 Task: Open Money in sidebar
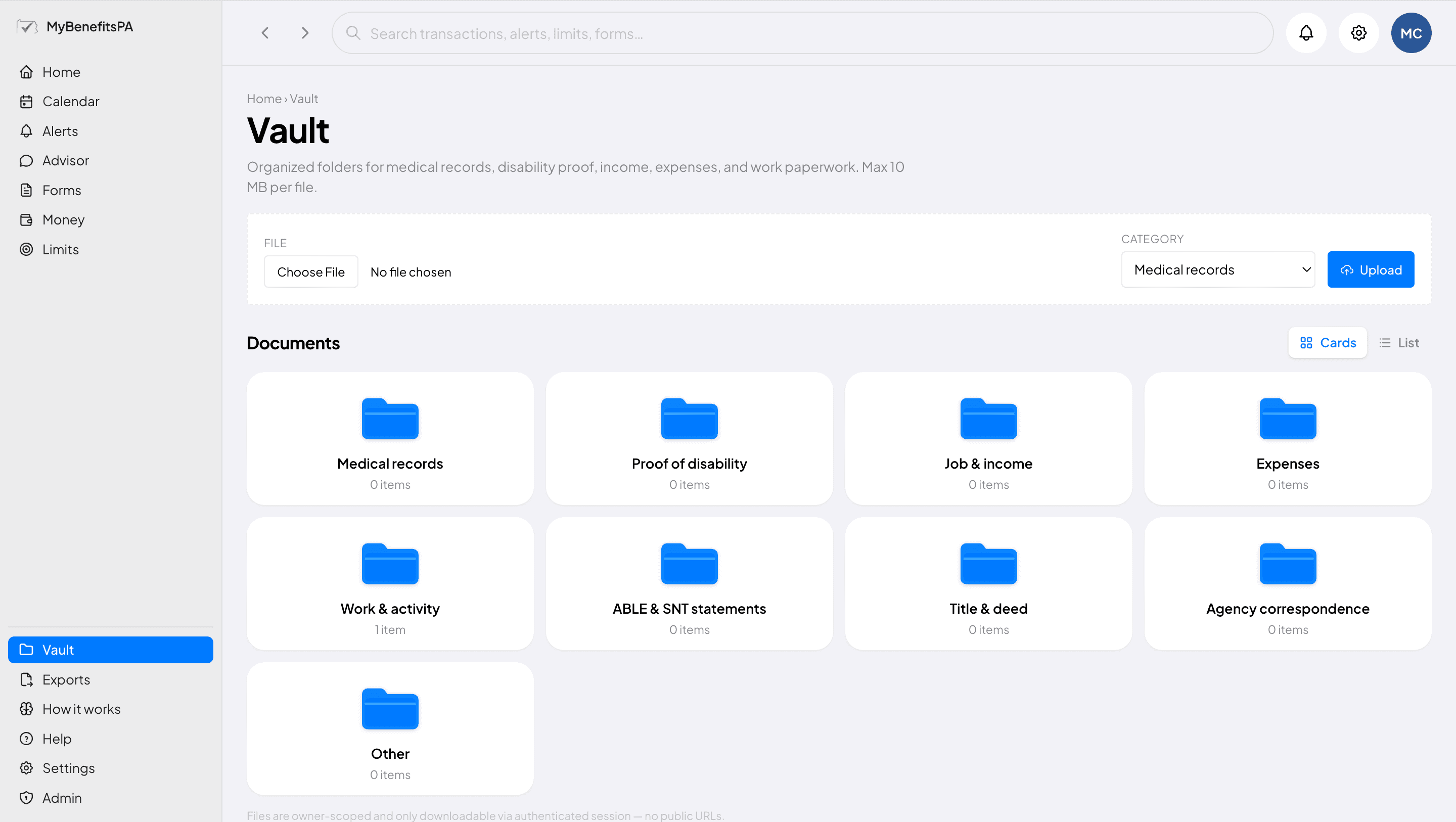pyautogui.click(x=110, y=219)
